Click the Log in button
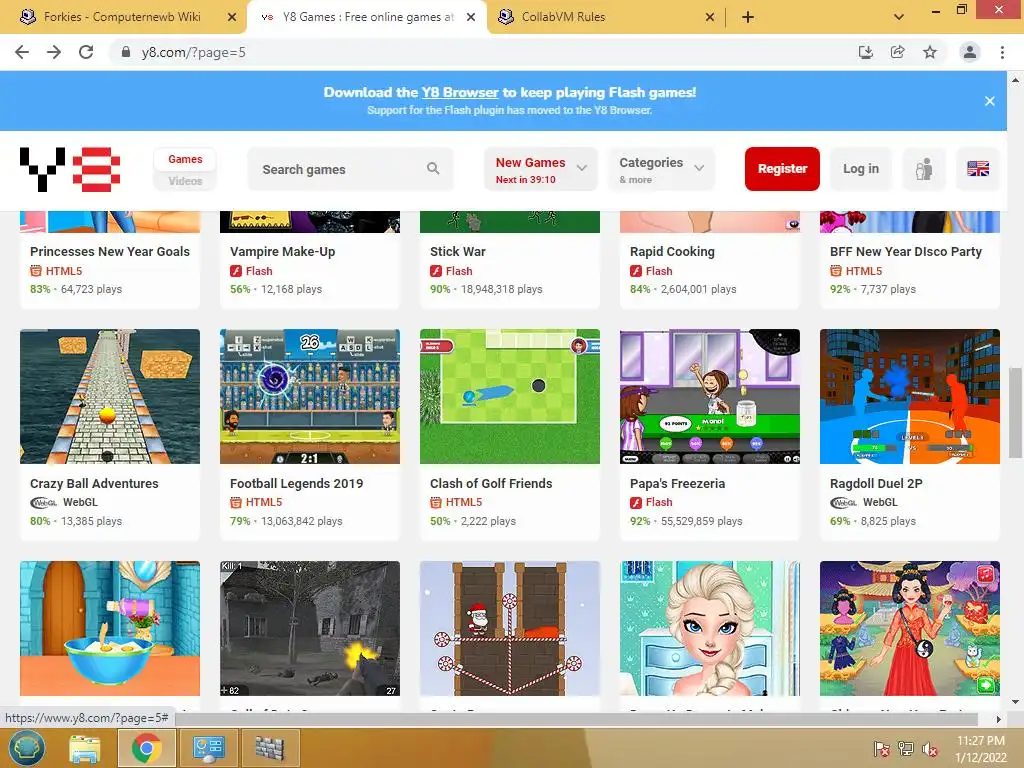Viewport: 1024px width, 768px height. [x=860, y=169]
